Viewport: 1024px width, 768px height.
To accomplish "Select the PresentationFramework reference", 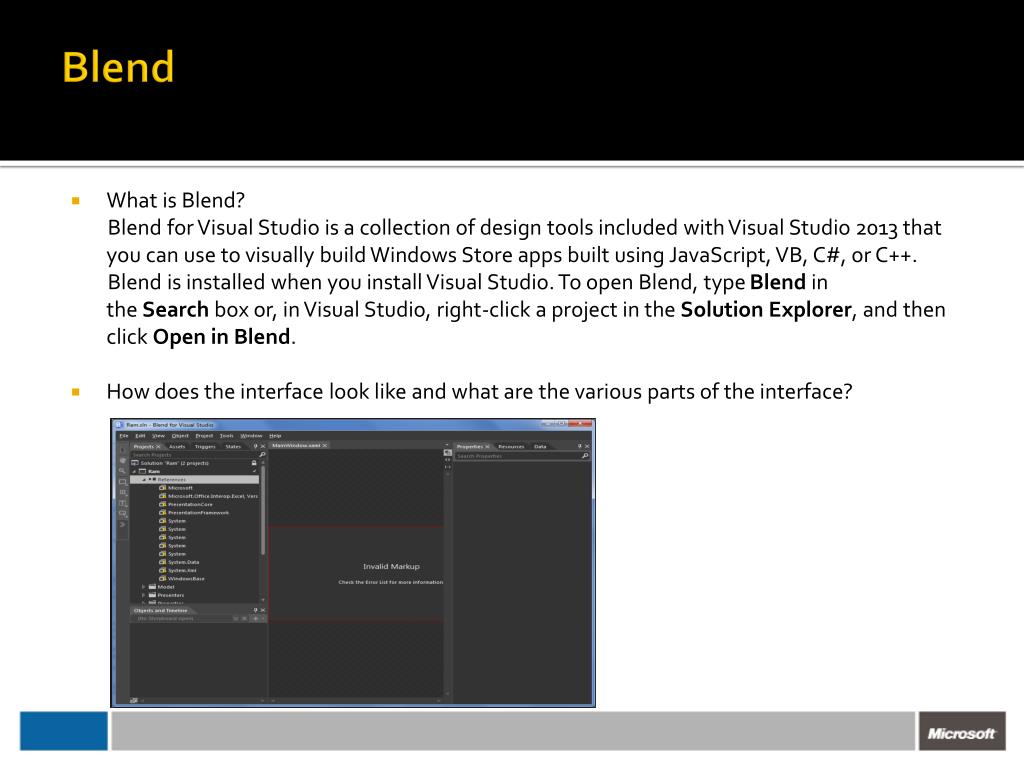I will pos(199,513).
